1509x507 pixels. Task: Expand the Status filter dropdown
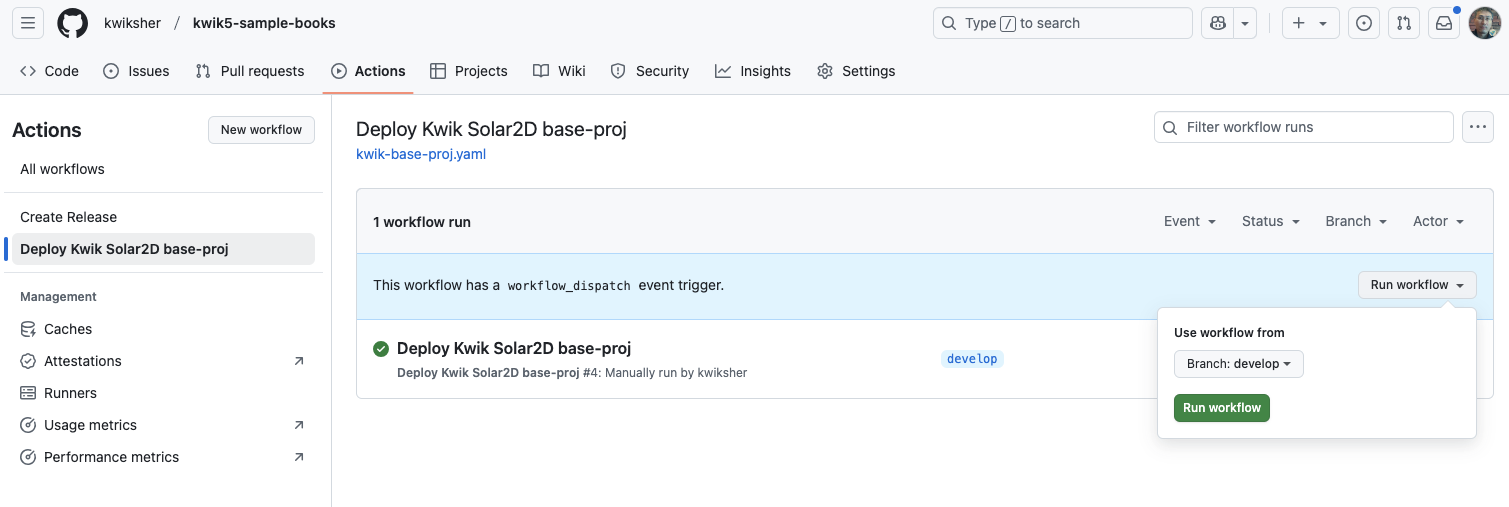pyautogui.click(x=1271, y=221)
